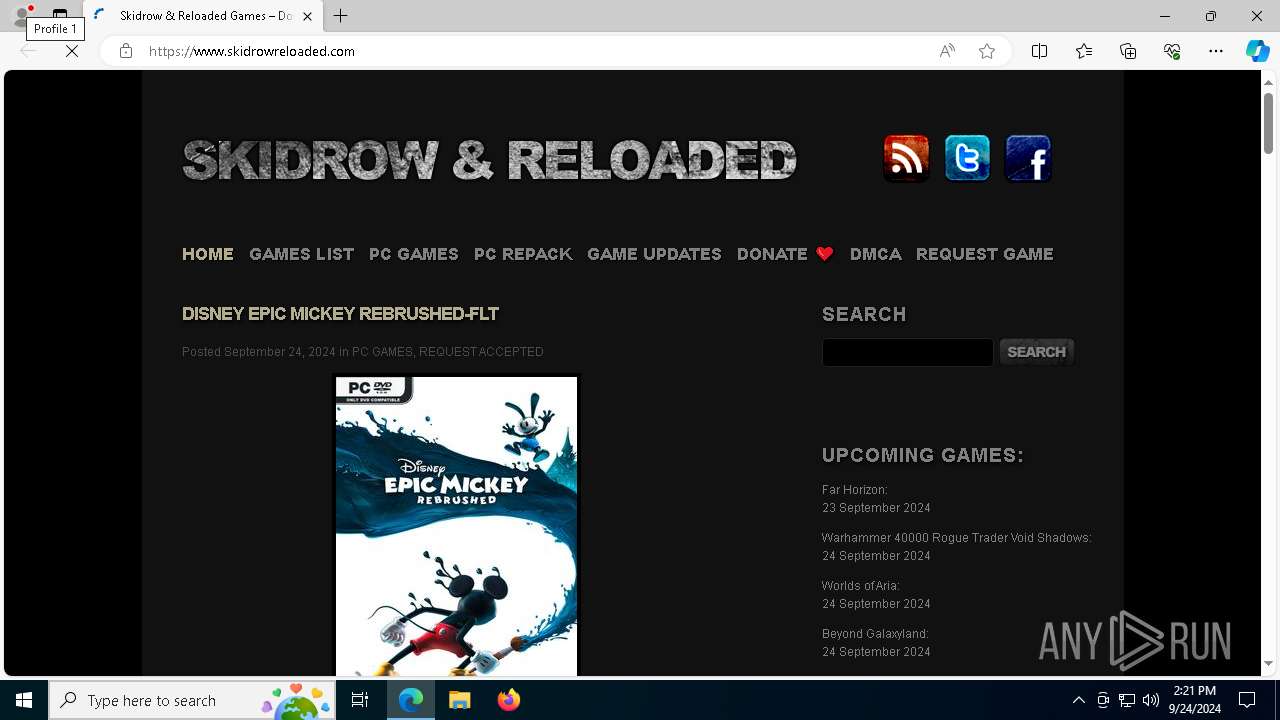
Task: Open a new browser tab
Action: [341, 16]
